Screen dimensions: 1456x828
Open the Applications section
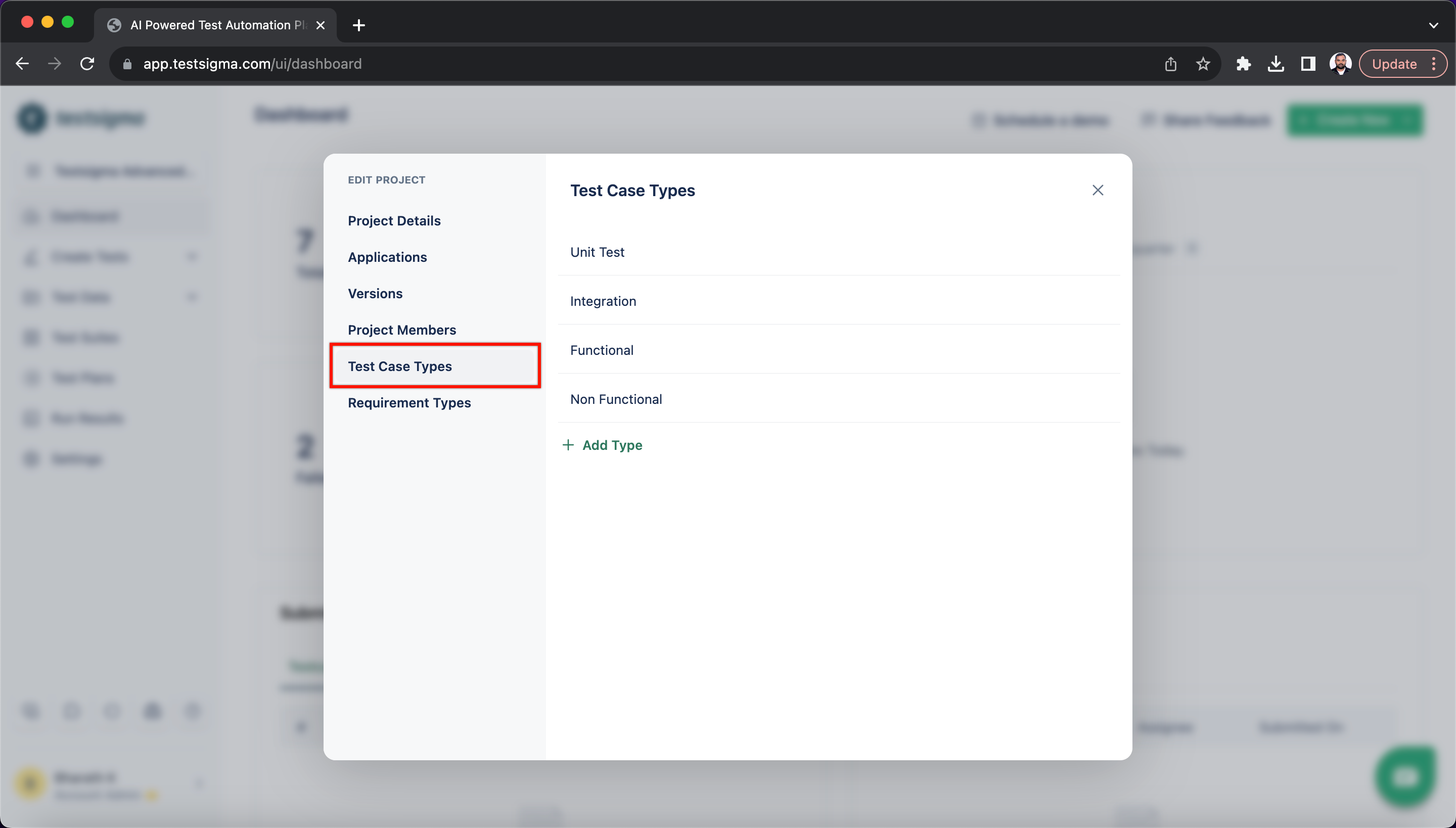(387, 257)
